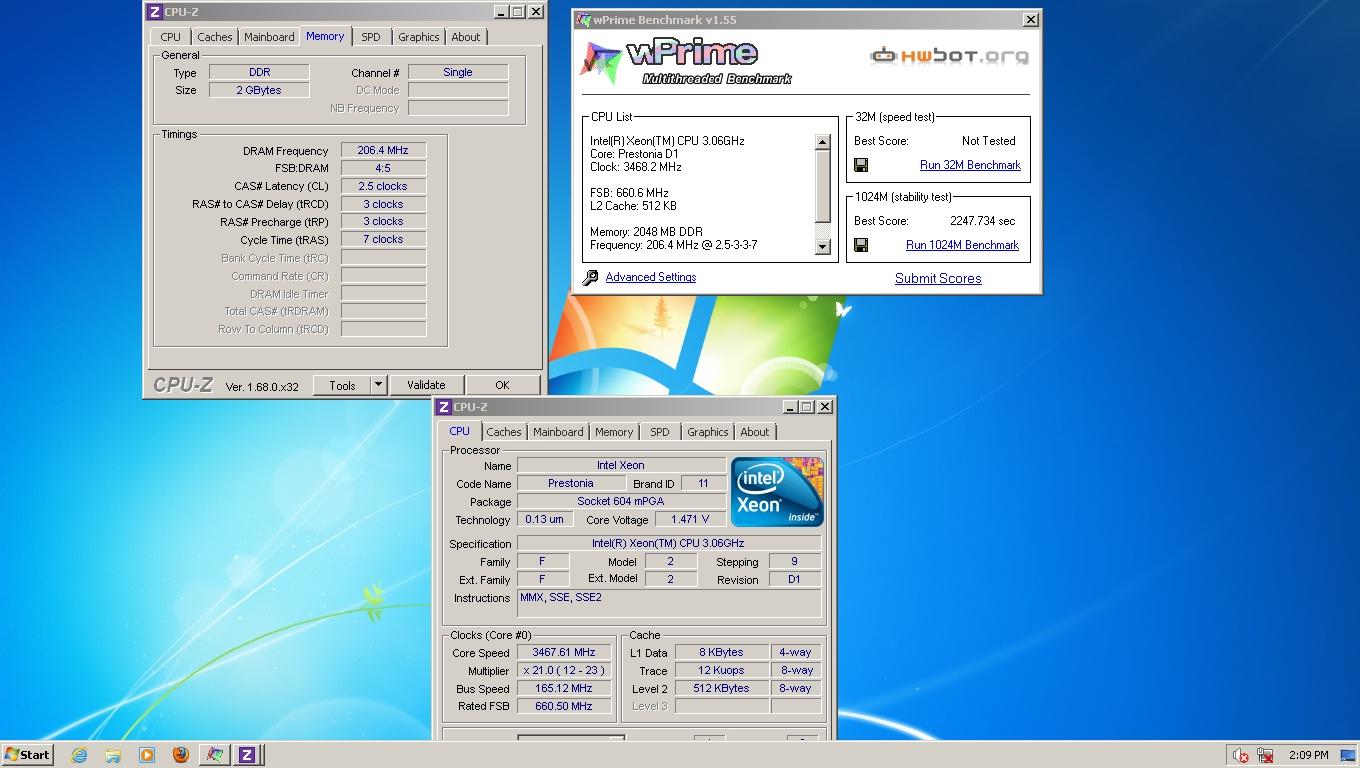
Task: Click the Rated FSB value 660.50 MHz
Action: point(564,706)
